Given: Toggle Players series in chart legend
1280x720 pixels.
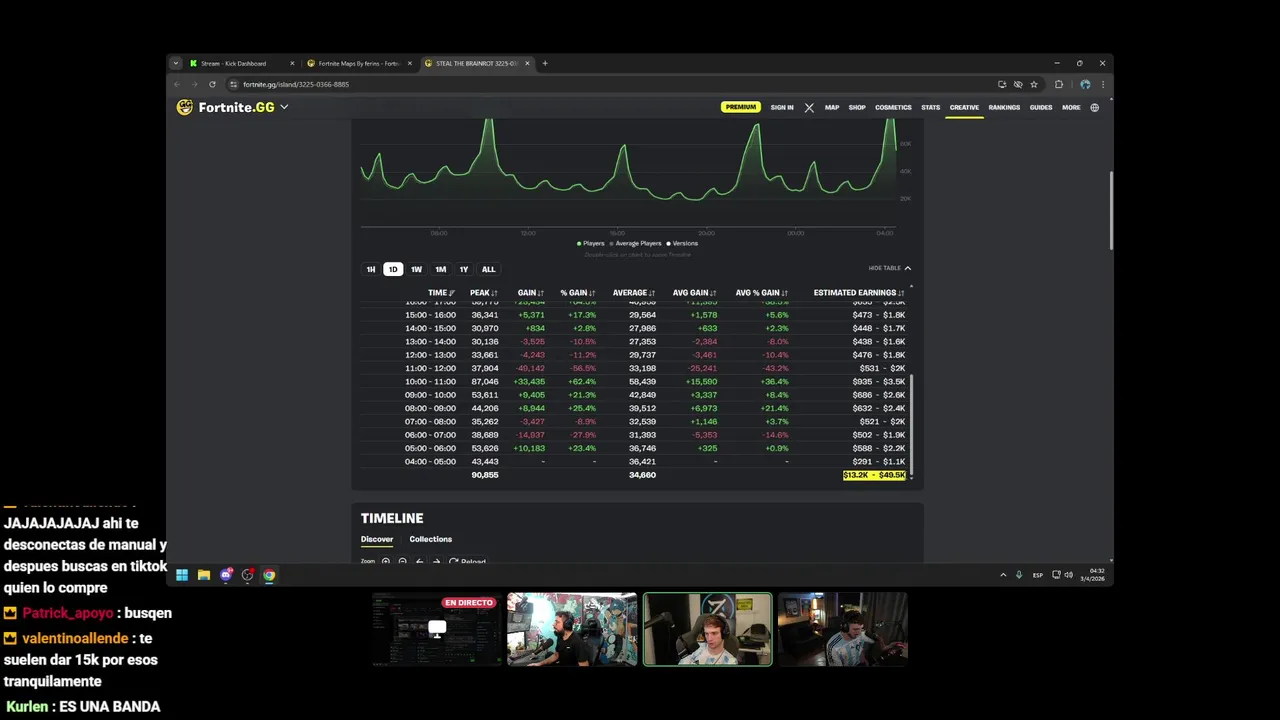Looking at the screenshot, I should coord(591,243).
